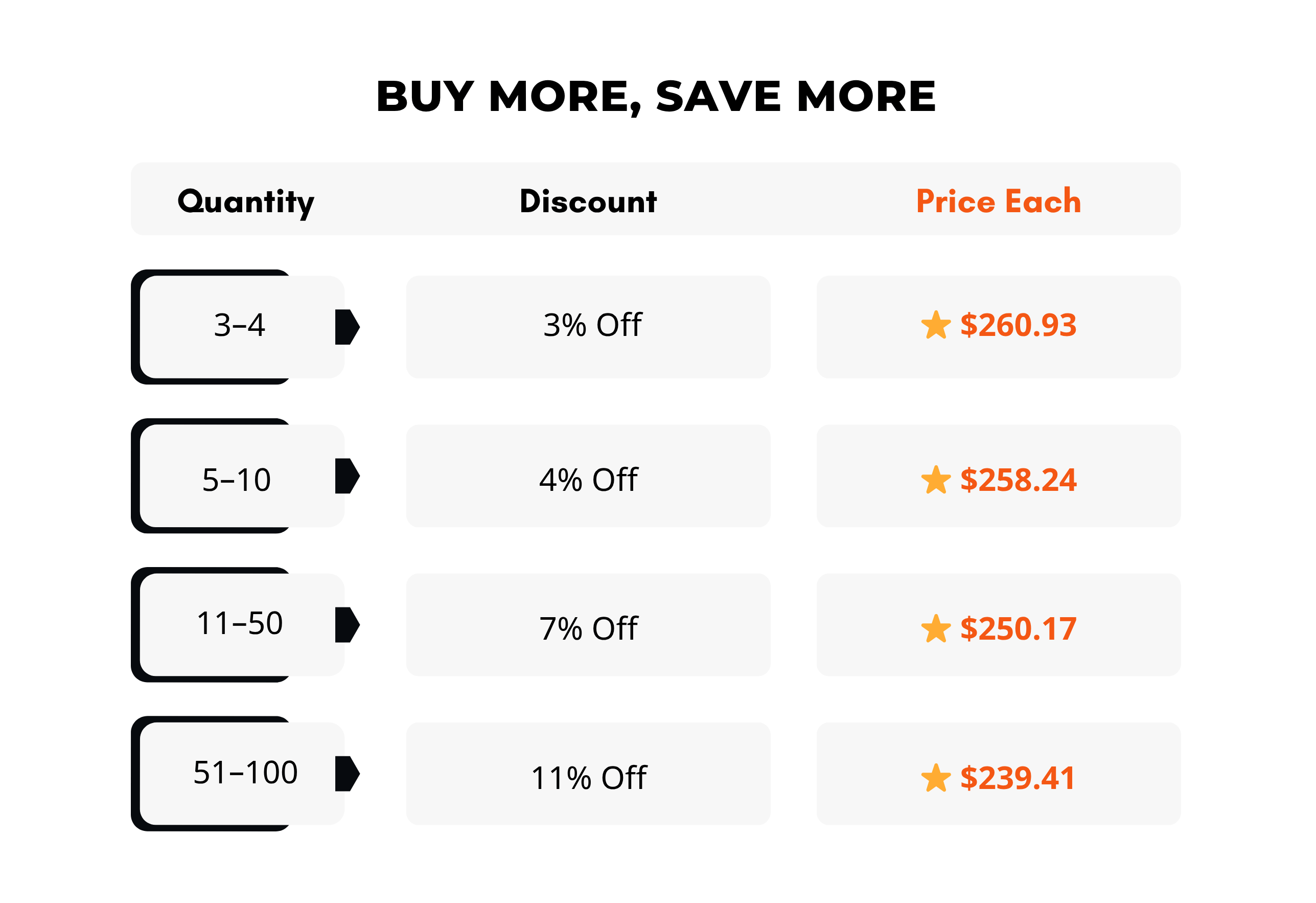Click the Quantity column header

[x=246, y=202]
